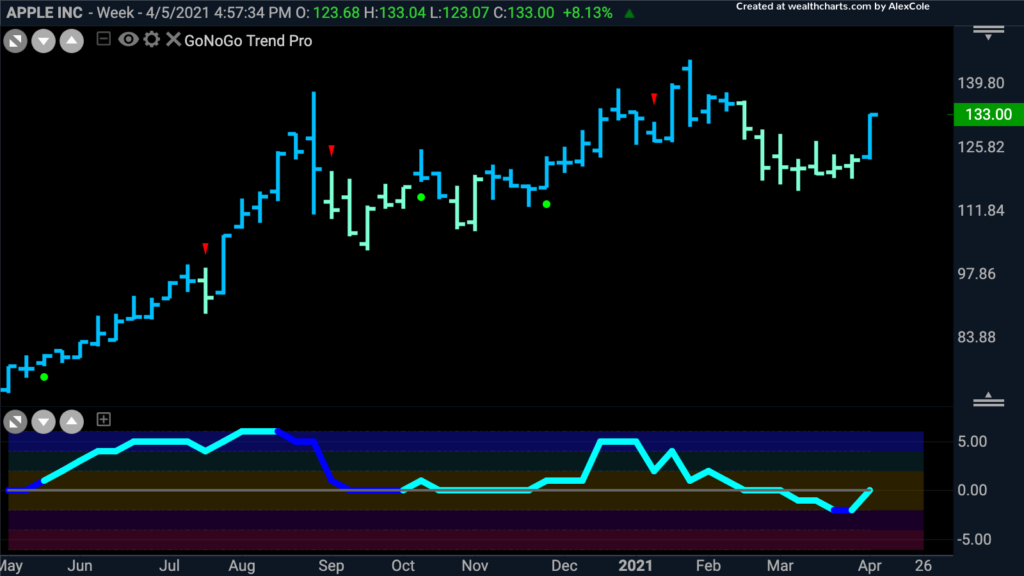Click the Apr label on time axis
Screen dimensions: 1024x576
(x=869, y=566)
